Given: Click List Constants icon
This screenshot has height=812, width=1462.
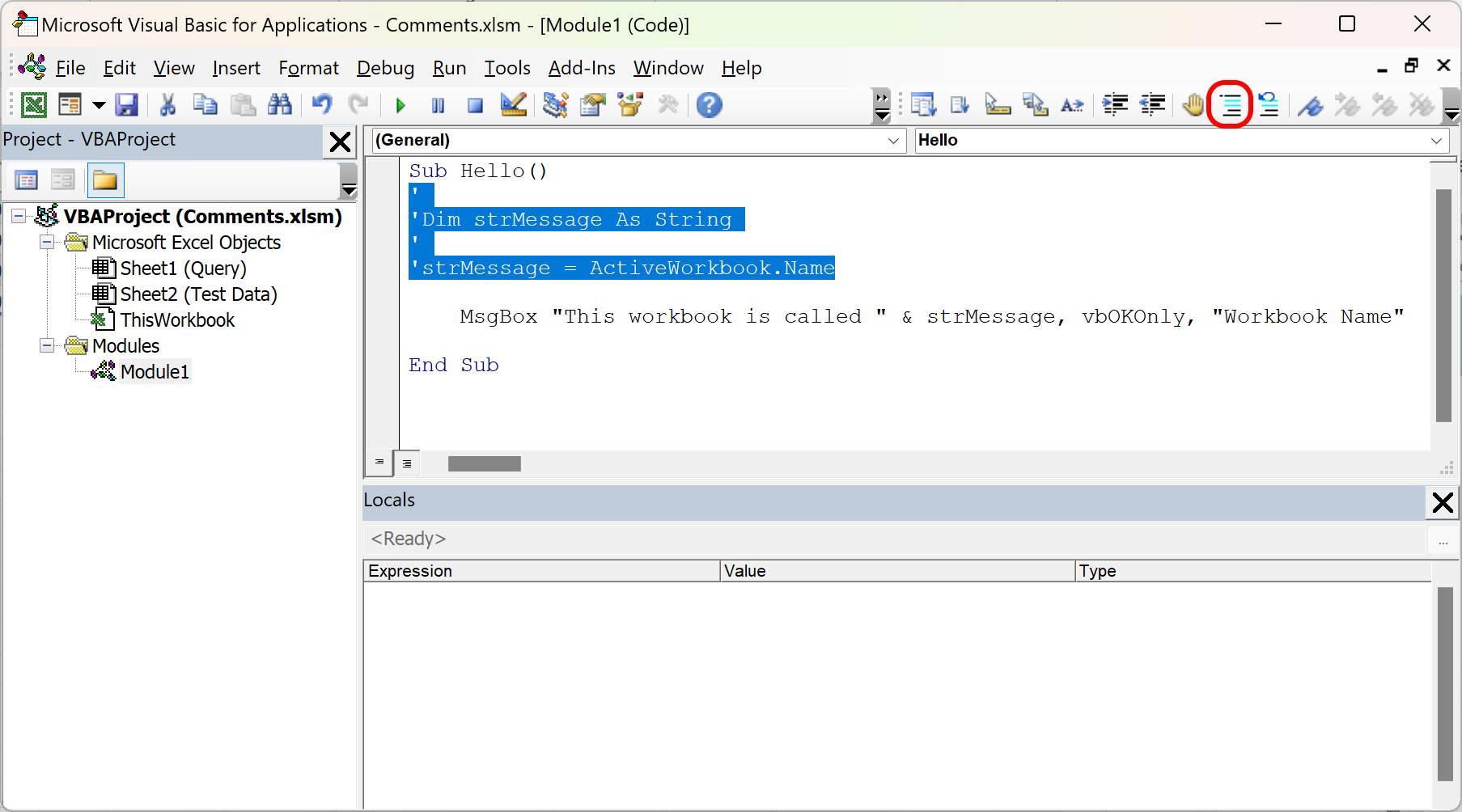Looking at the screenshot, I should (960, 105).
